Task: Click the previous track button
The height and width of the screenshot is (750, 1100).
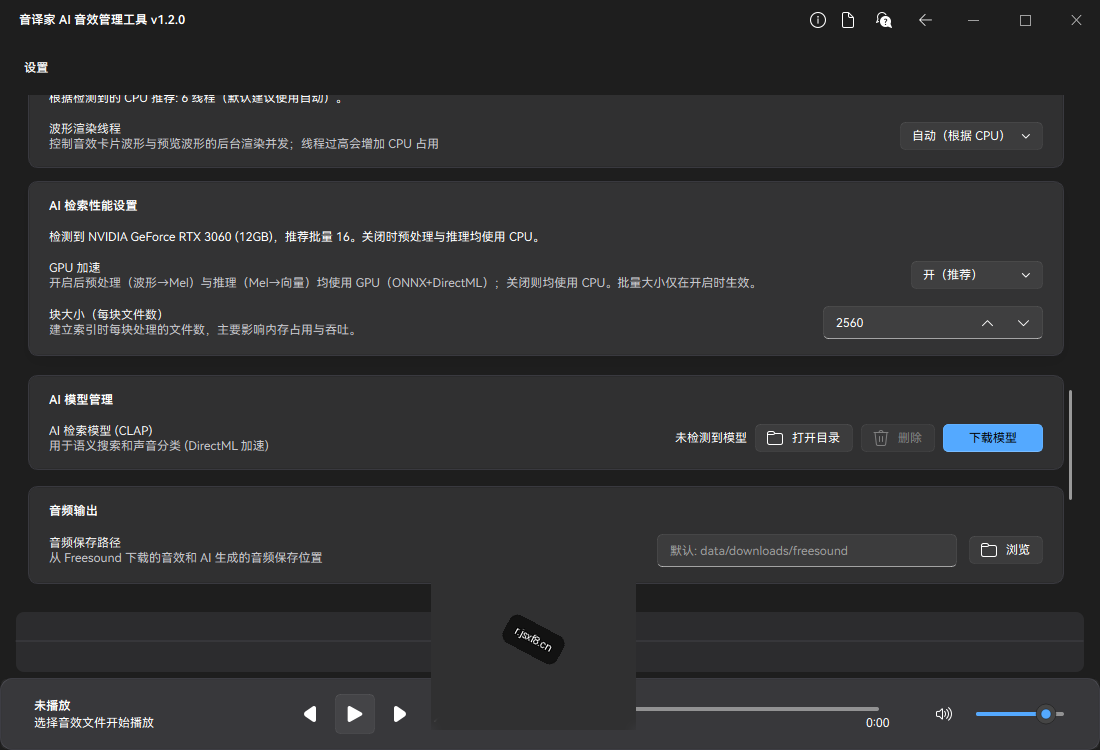Action: coord(310,714)
